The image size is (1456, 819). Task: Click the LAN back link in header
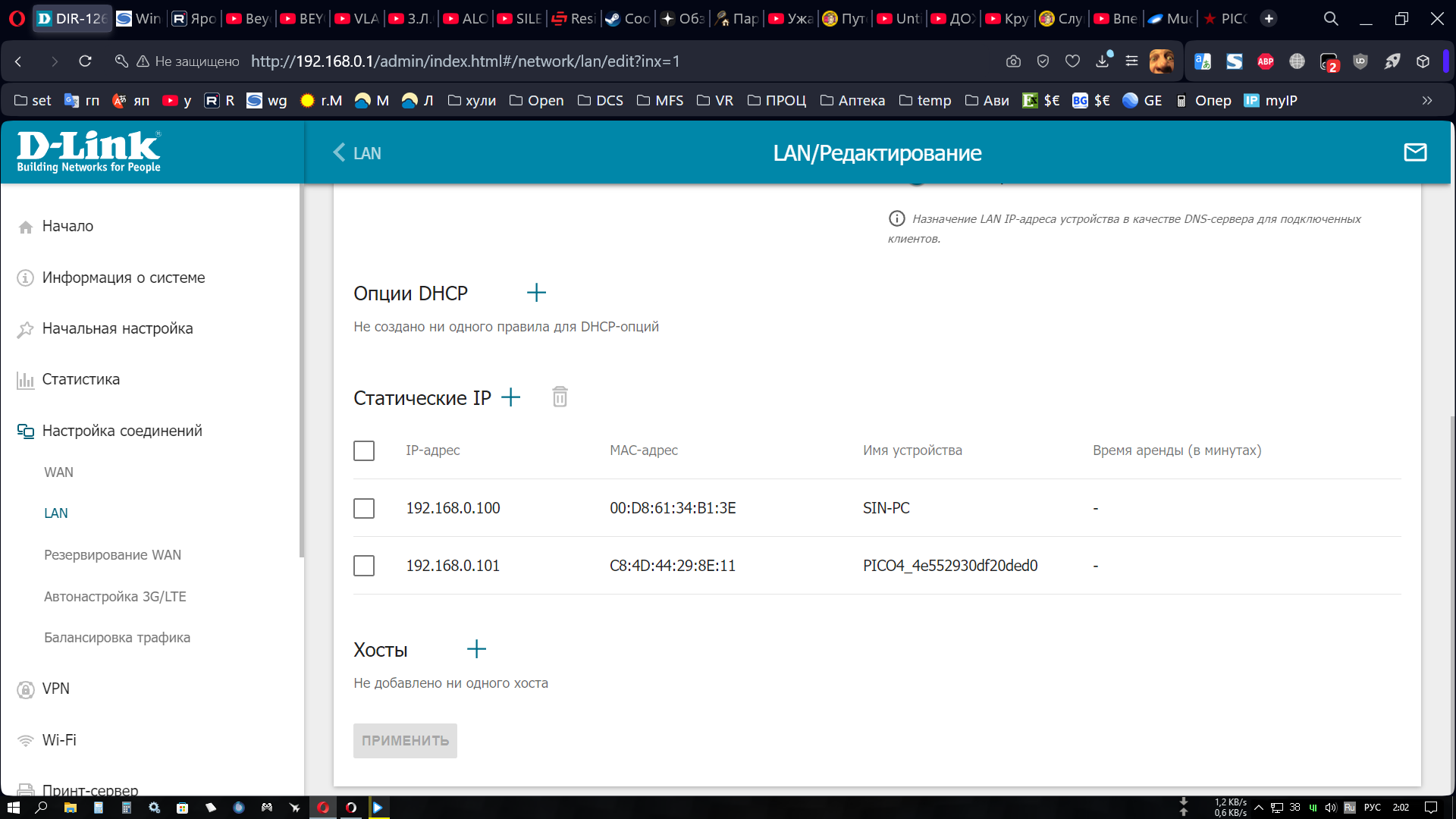367,153
